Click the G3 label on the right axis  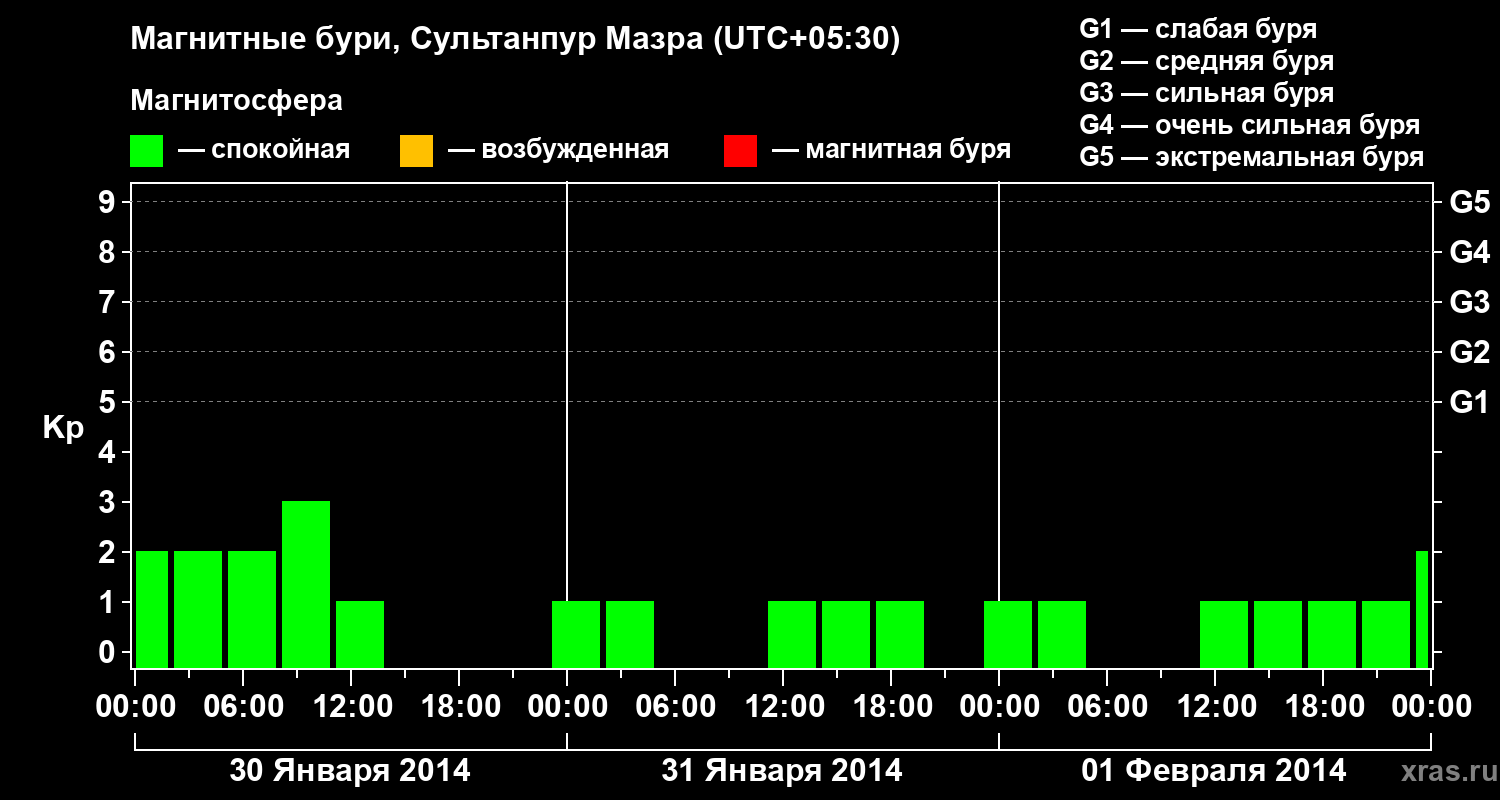click(1469, 303)
